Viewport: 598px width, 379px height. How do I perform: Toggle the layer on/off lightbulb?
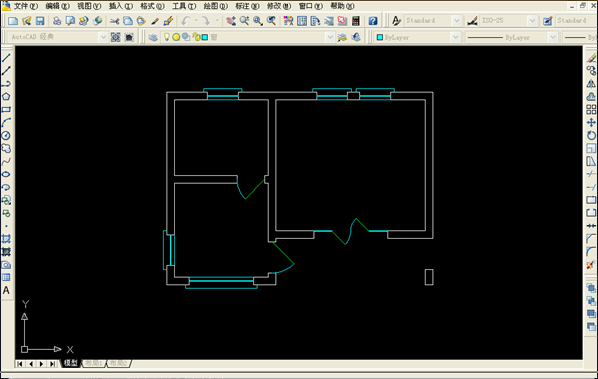click(167, 37)
